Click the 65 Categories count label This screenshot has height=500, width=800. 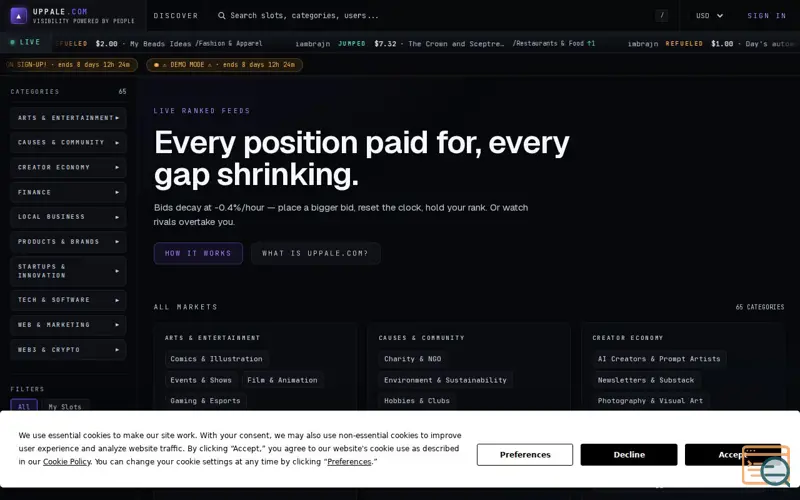coord(760,307)
